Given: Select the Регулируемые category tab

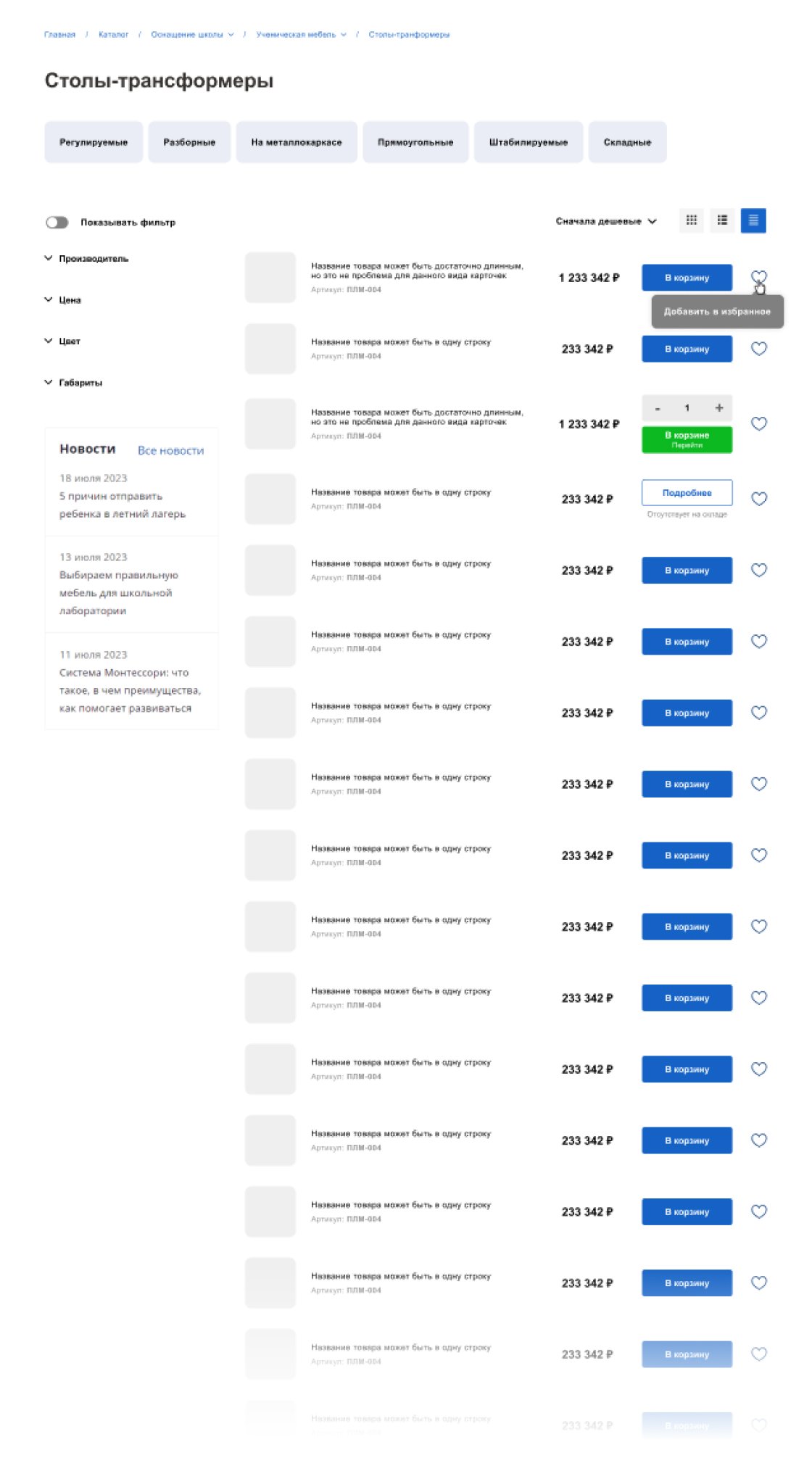Looking at the screenshot, I should pyautogui.click(x=94, y=142).
